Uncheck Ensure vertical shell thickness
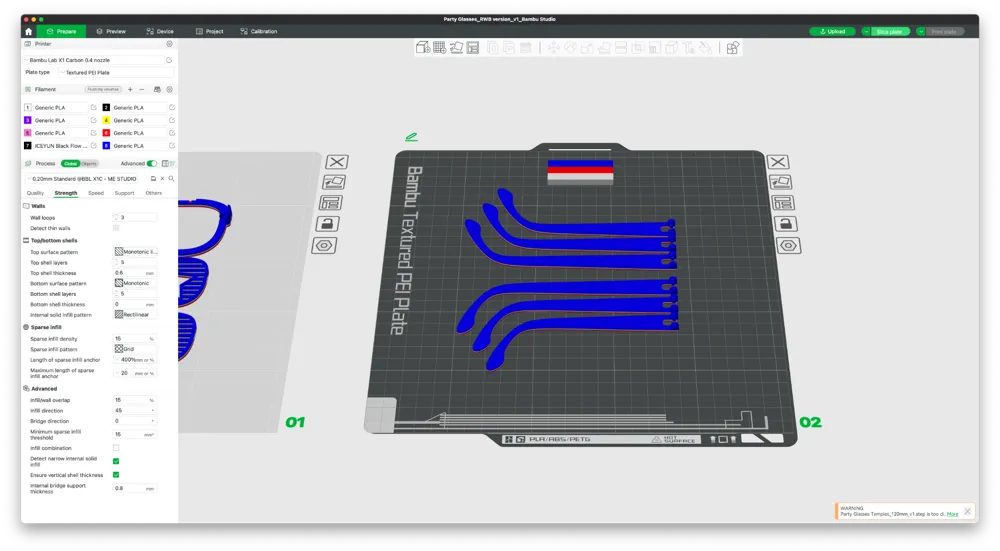The width and height of the screenshot is (1000, 551). [116, 475]
